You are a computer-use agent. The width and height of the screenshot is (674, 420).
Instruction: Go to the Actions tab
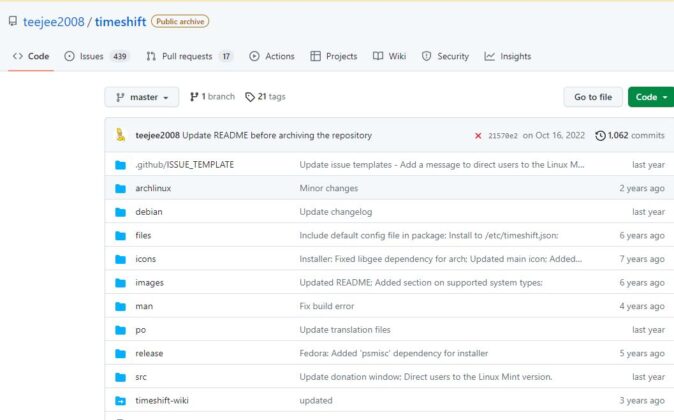(272, 56)
